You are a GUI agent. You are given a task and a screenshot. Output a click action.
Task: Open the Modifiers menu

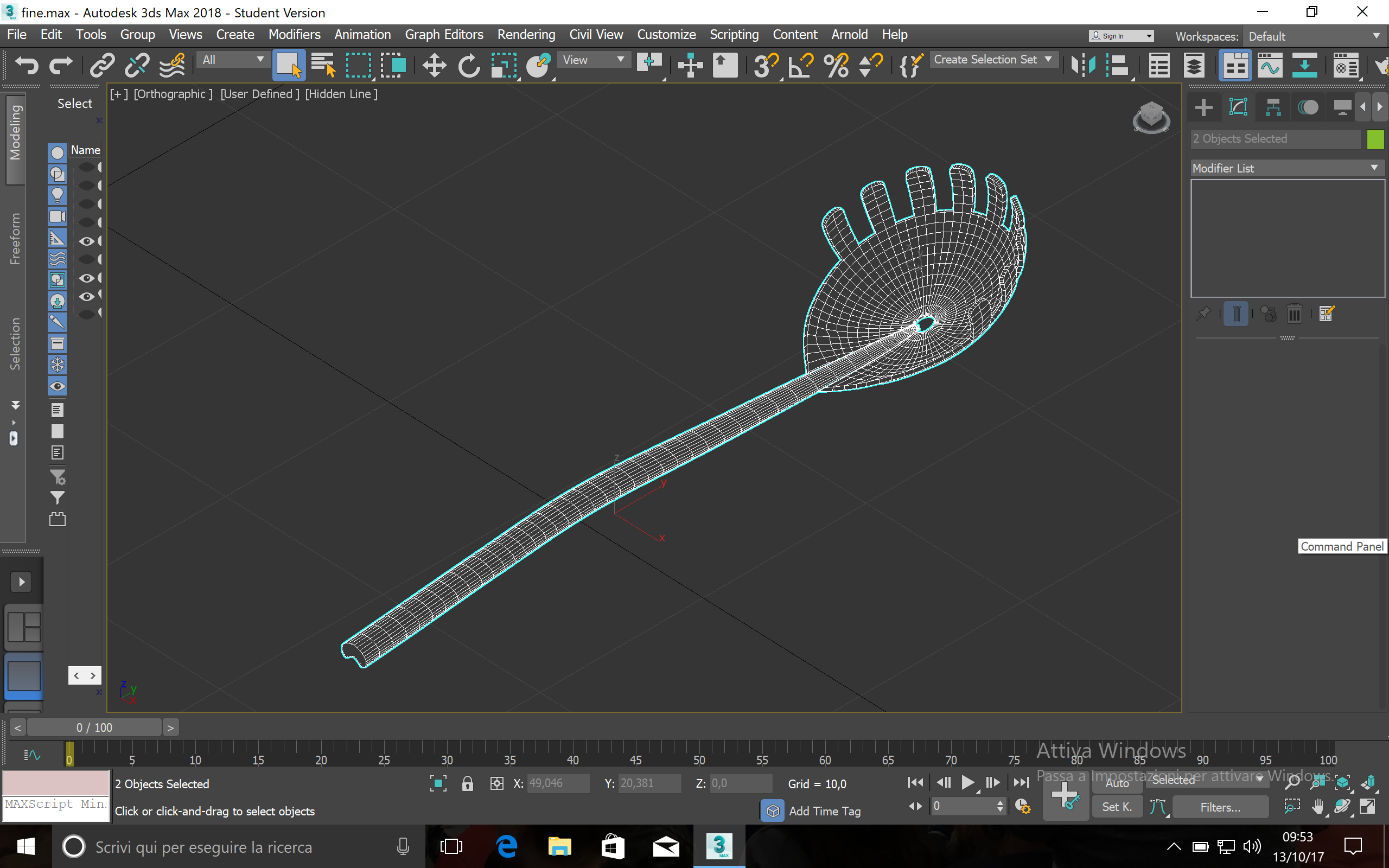point(294,34)
